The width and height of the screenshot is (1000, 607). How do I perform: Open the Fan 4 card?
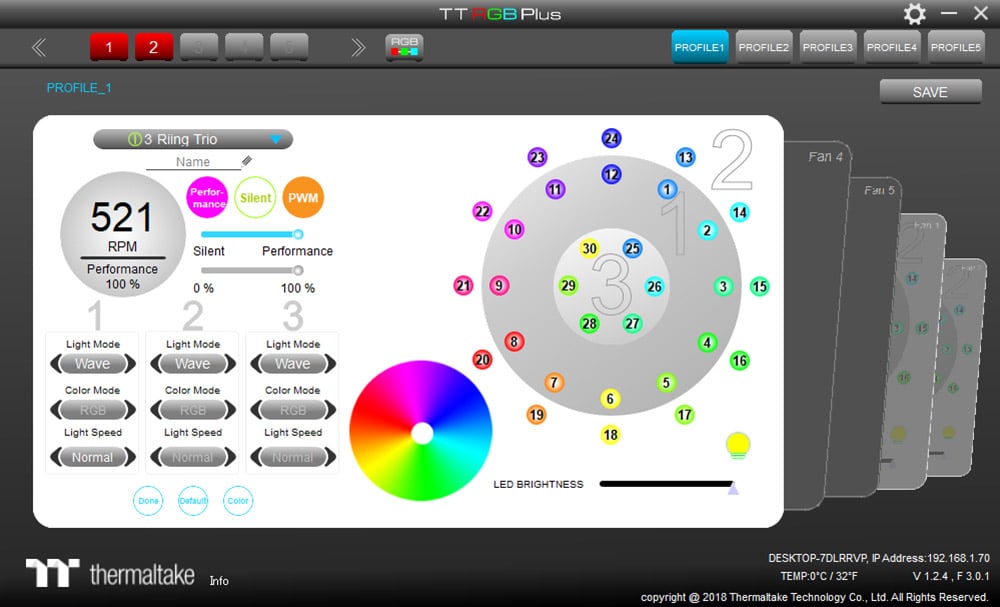(818, 325)
